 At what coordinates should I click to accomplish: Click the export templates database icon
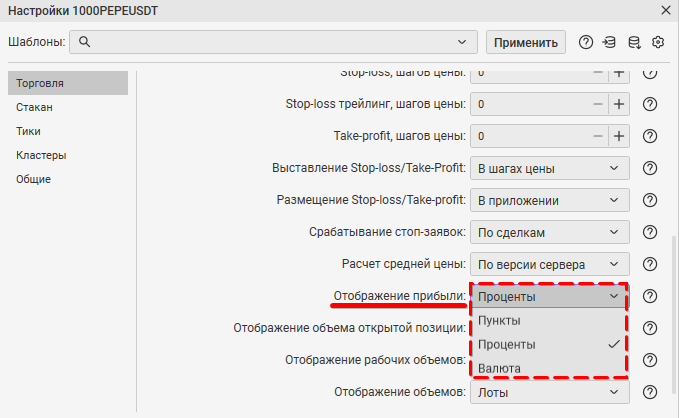(x=634, y=42)
